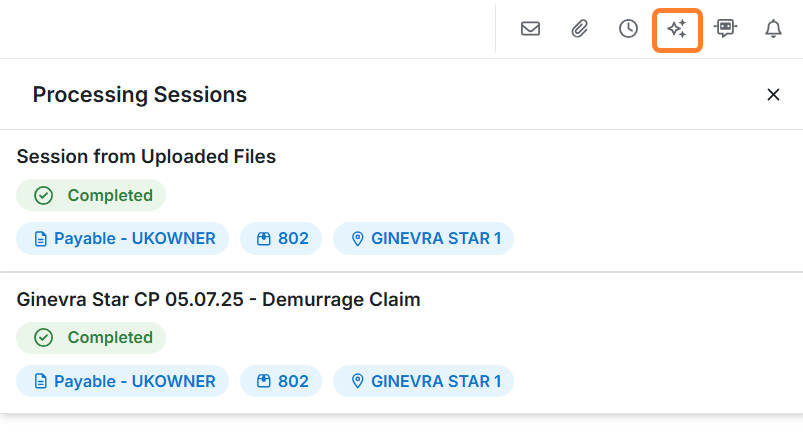
Task: Click 802 tag under Demurrage Claim session
Action: click(283, 381)
